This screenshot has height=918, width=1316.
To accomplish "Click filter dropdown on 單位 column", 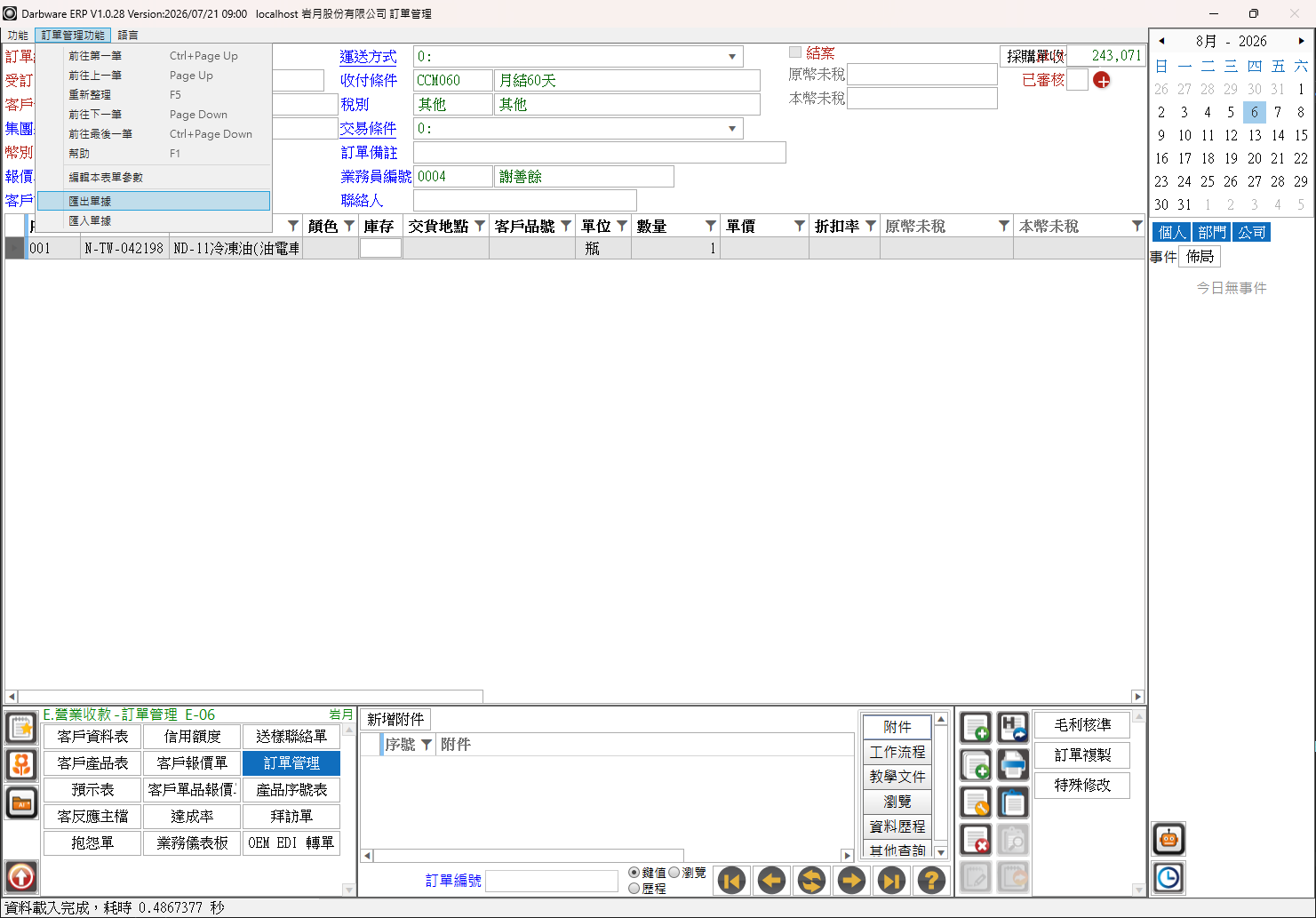I will (621, 227).
